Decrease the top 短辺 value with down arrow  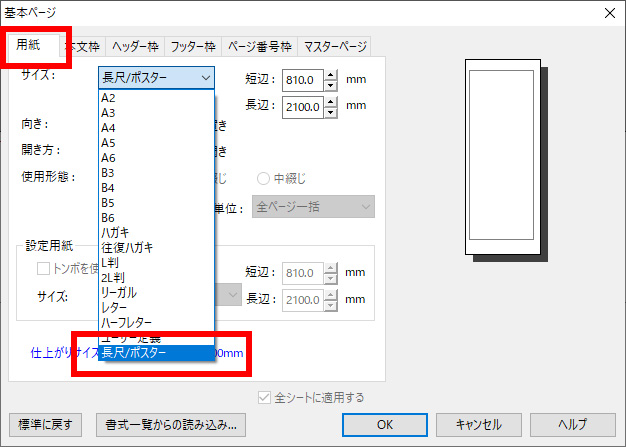click(x=331, y=85)
